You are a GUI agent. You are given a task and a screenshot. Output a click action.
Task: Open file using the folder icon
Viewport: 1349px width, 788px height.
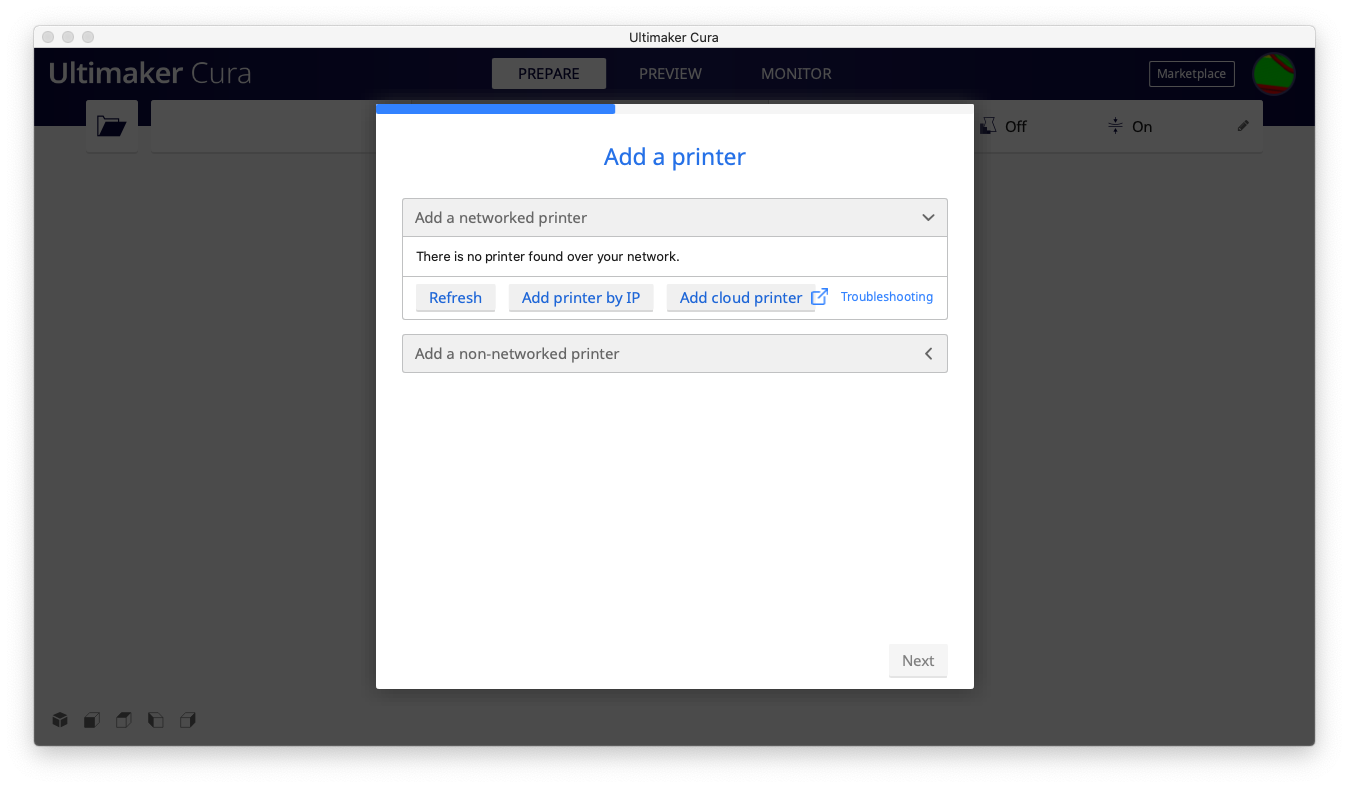111,126
